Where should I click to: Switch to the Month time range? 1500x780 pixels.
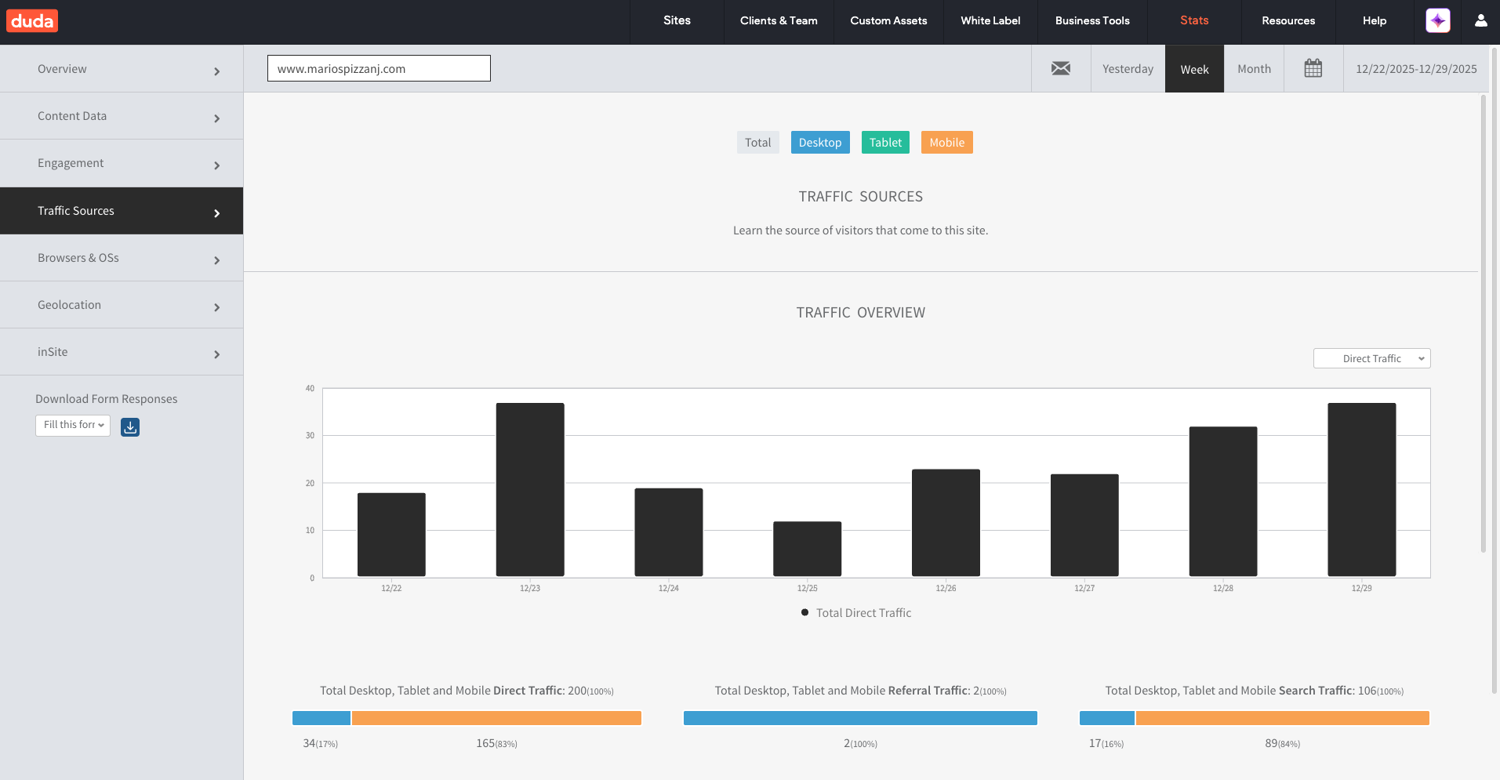(1253, 69)
